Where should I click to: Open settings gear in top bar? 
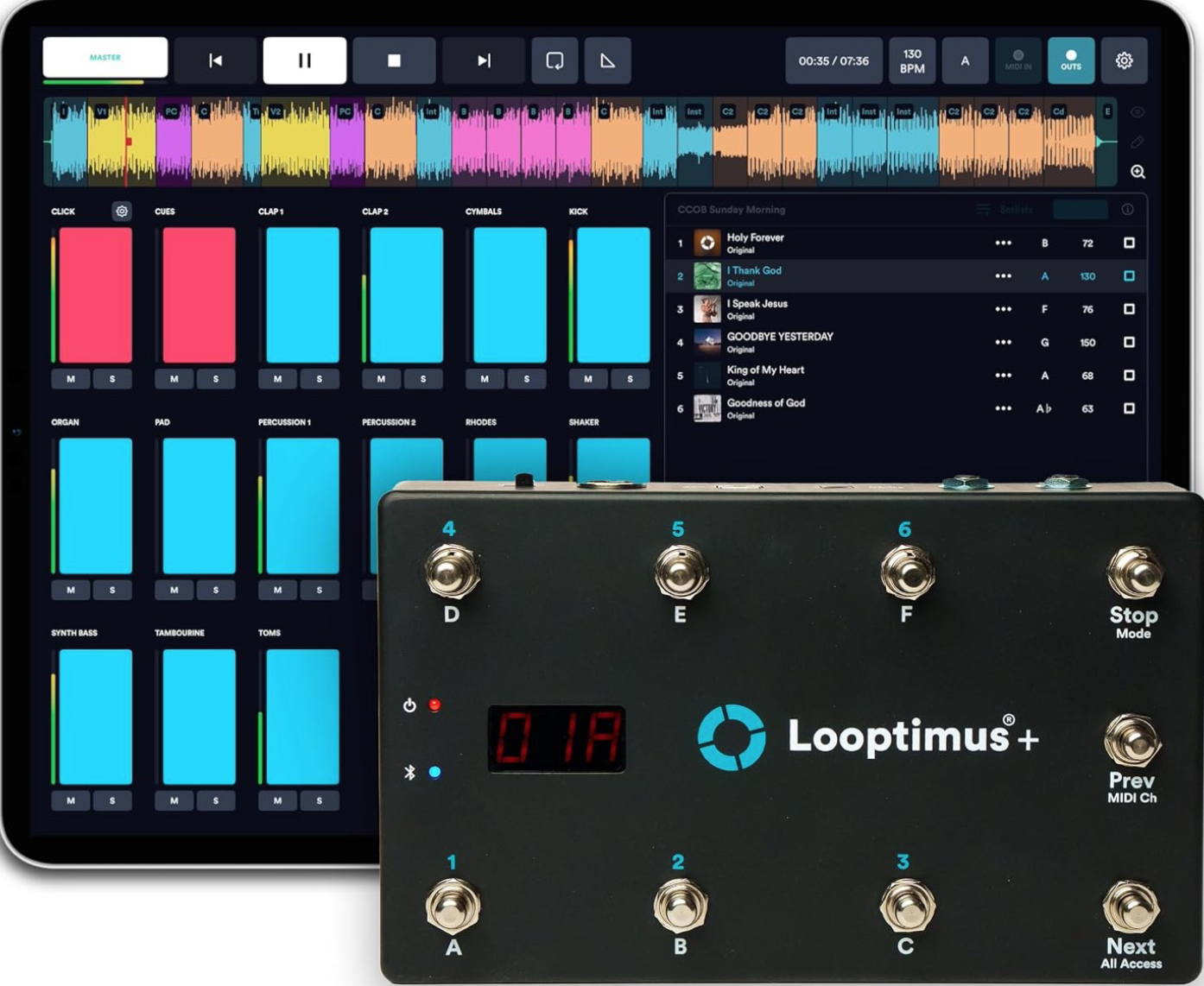(x=1124, y=60)
